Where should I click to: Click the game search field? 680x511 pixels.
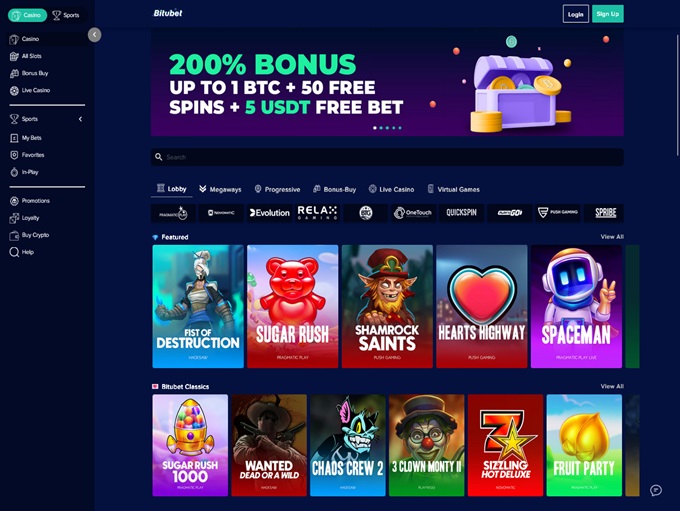click(387, 157)
